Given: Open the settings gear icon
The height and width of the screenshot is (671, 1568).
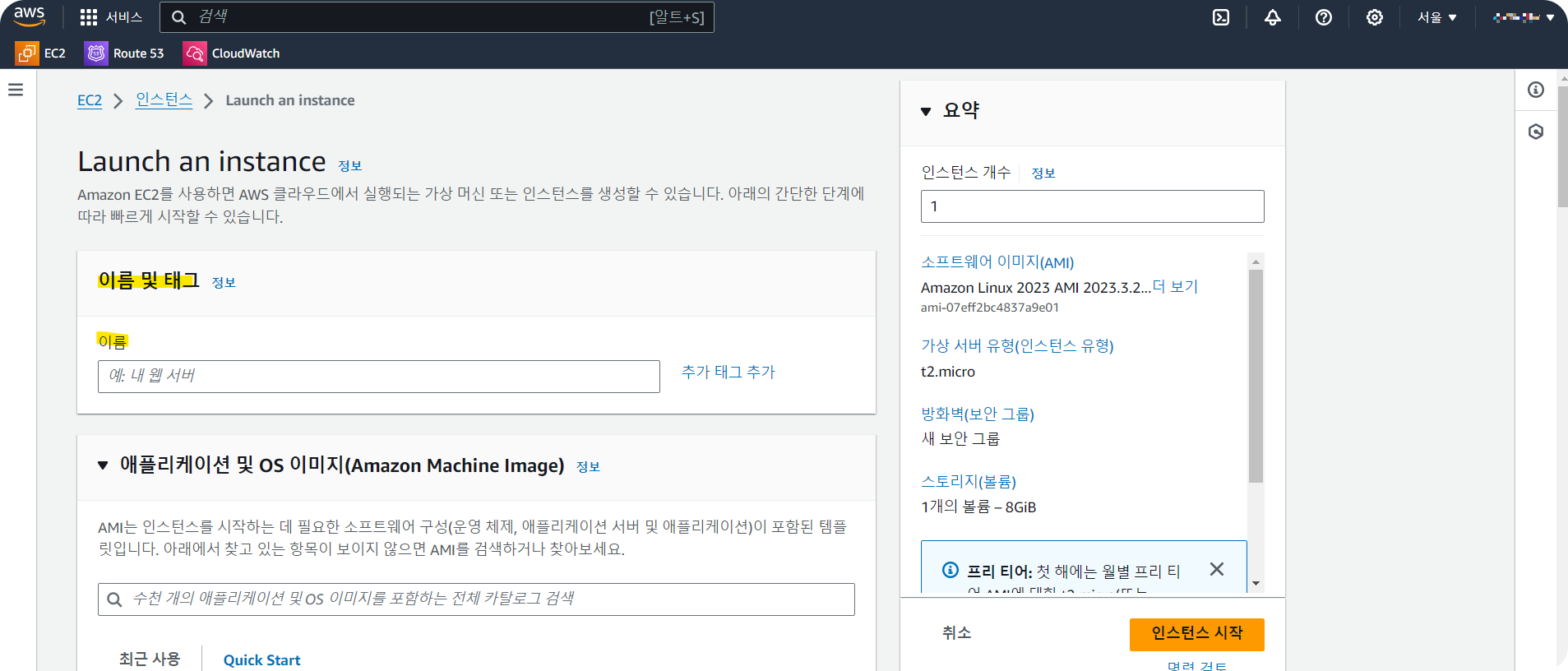Looking at the screenshot, I should tap(1375, 17).
